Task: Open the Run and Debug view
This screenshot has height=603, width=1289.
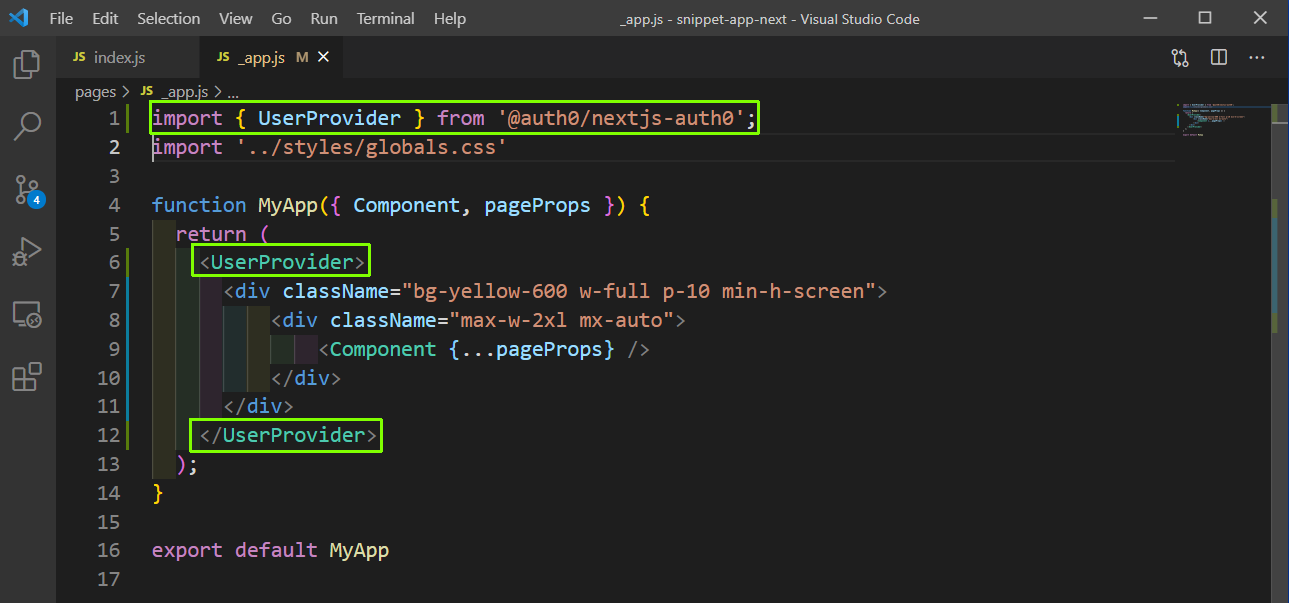Action: pyautogui.click(x=27, y=252)
